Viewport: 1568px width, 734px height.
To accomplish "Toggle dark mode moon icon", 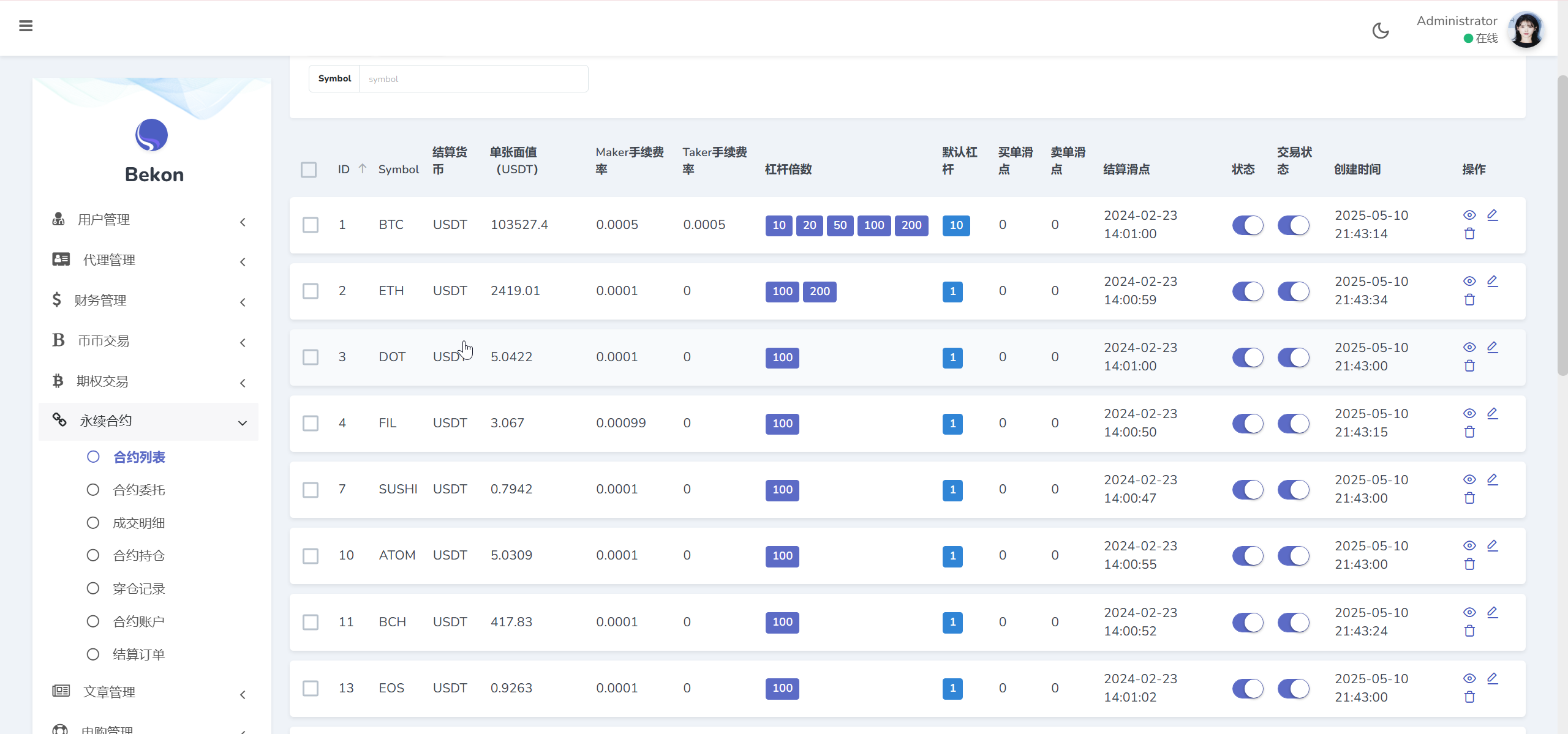I will pyautogui.click(x=1381, y=31).
